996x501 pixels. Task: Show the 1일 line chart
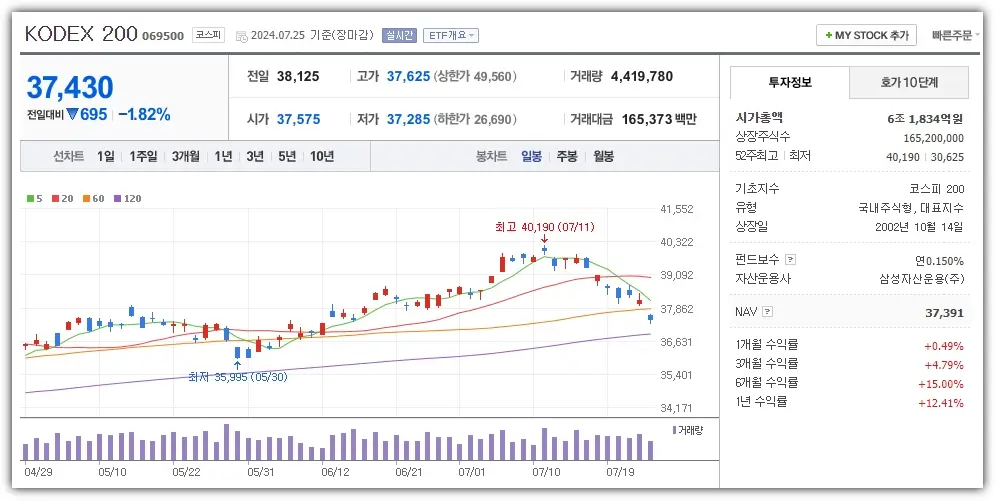coord(106,157)
